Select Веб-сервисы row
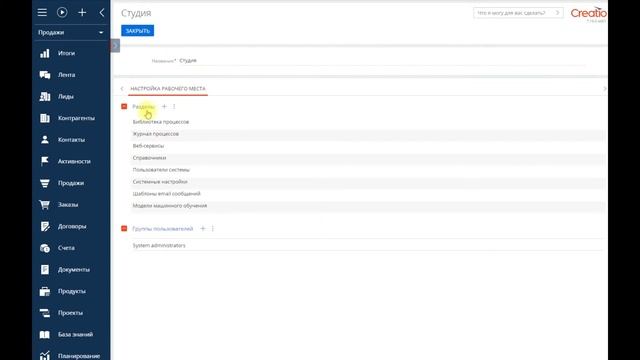The height and width of the screenshot is (360, 640). point(367,146)
